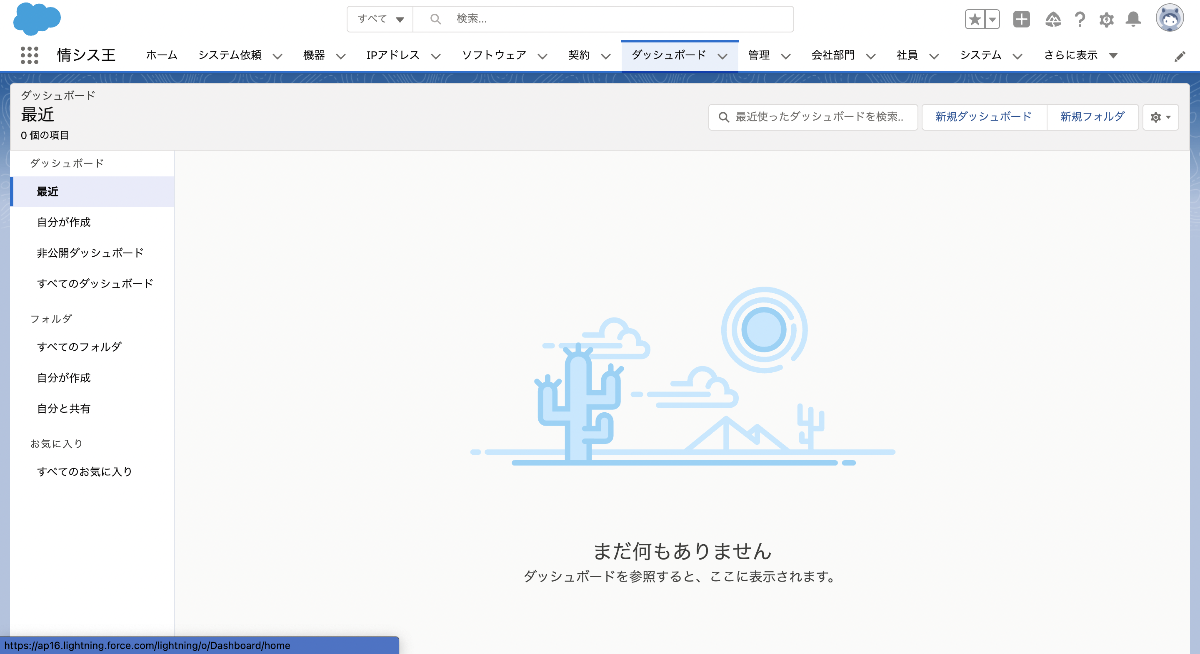
Task: Select 非公開ダッシュボード in the sidebar
Action: (92, 253)
